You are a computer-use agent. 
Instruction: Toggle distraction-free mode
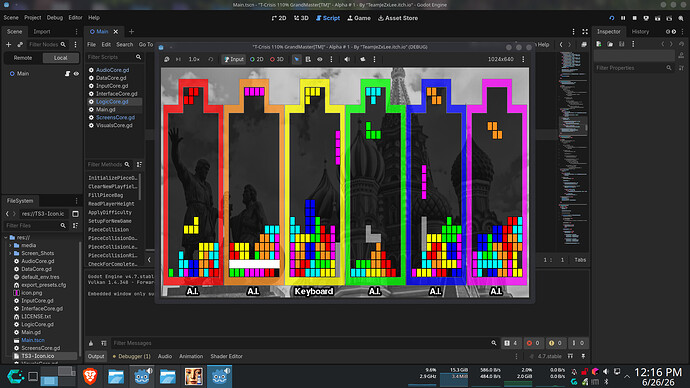(x=585, y=32)
